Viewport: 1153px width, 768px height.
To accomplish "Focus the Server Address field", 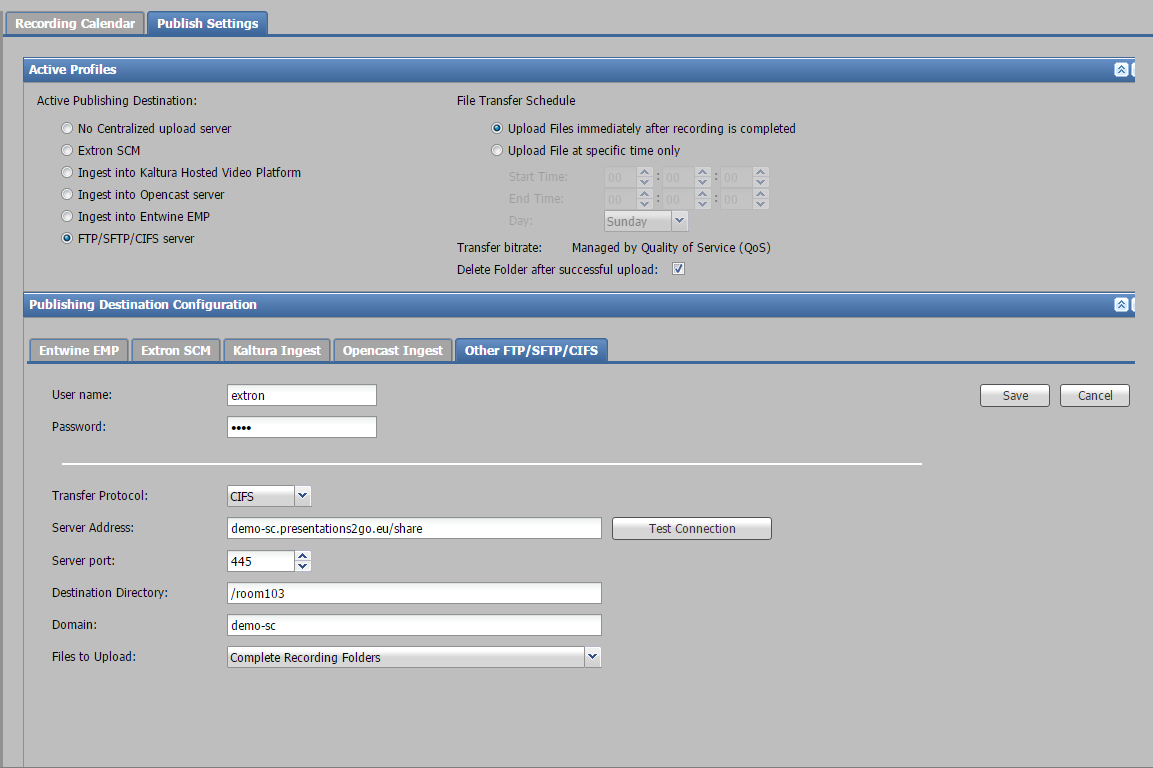I will click(414, 528).
